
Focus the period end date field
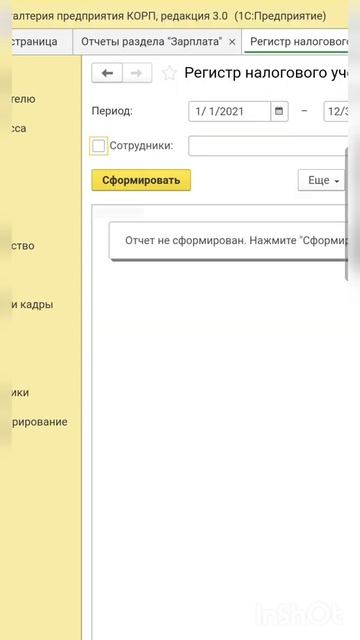click(x=336, y=111)
